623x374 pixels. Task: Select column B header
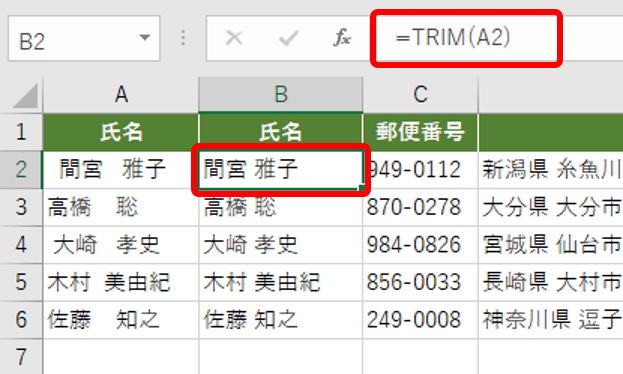(281, 95)
